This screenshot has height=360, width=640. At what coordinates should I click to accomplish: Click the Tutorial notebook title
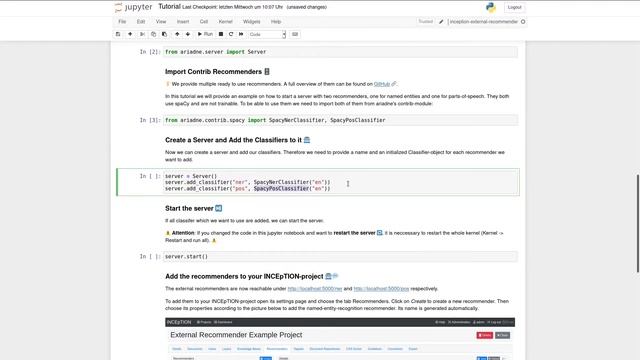pos(169,7)
